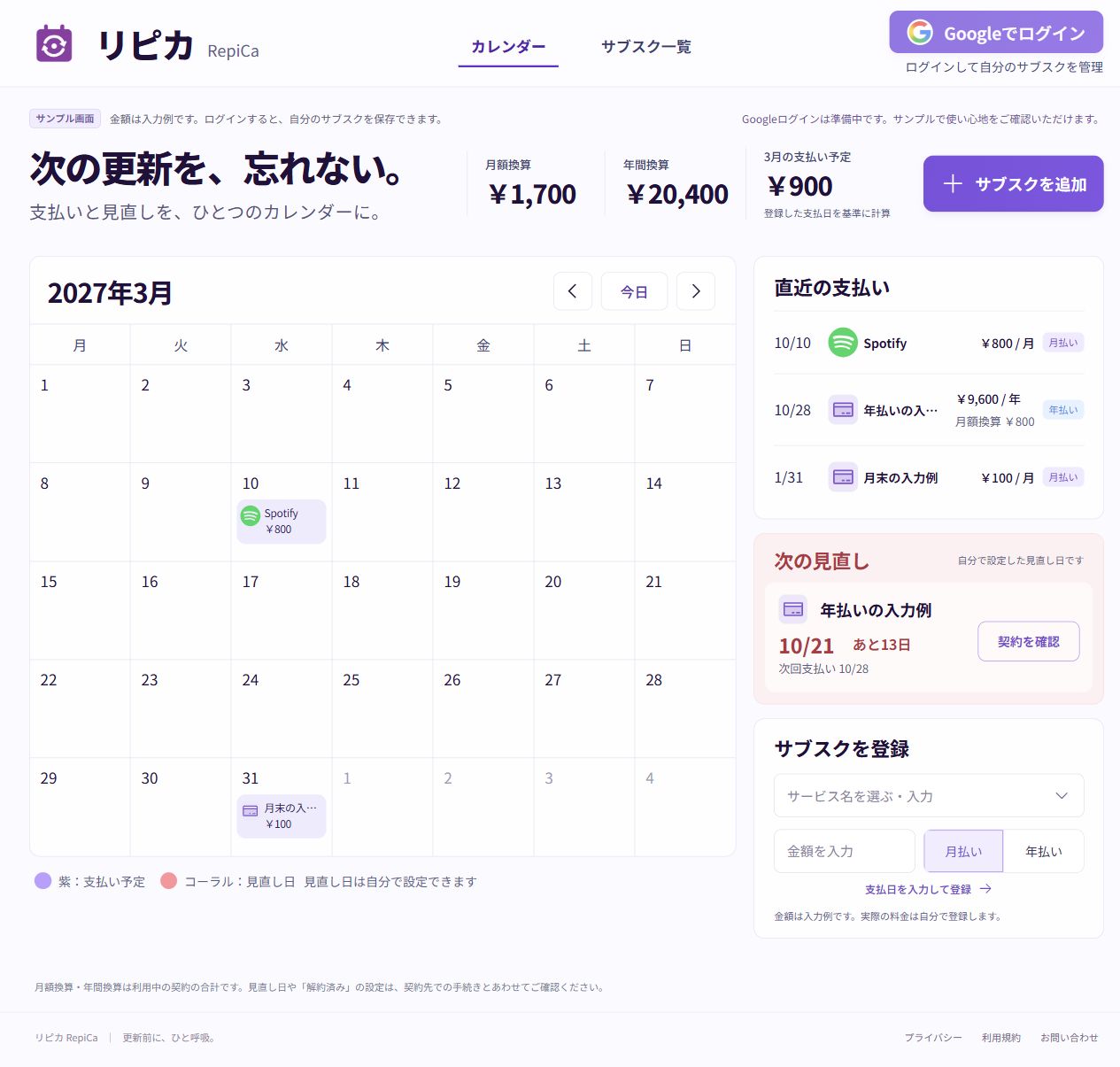Click card icon beside 10/28 年払い row
Image resolution: width=1120 pixels, height=1067 pixels.
click(x=843, y=410)
